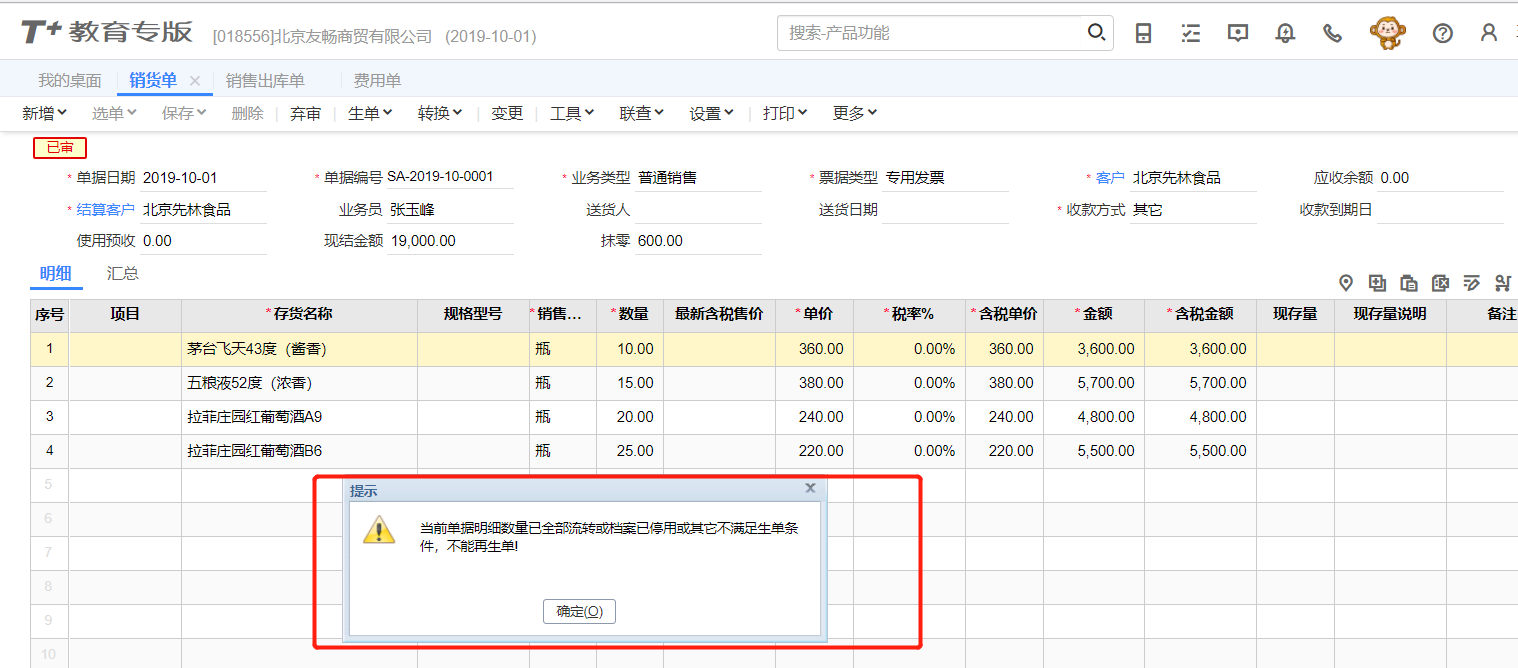The width and height of the screenshot is (1518, 668).
Task: Click 确定(O) in the prompt dialog
Action: (x=579, y=611)
